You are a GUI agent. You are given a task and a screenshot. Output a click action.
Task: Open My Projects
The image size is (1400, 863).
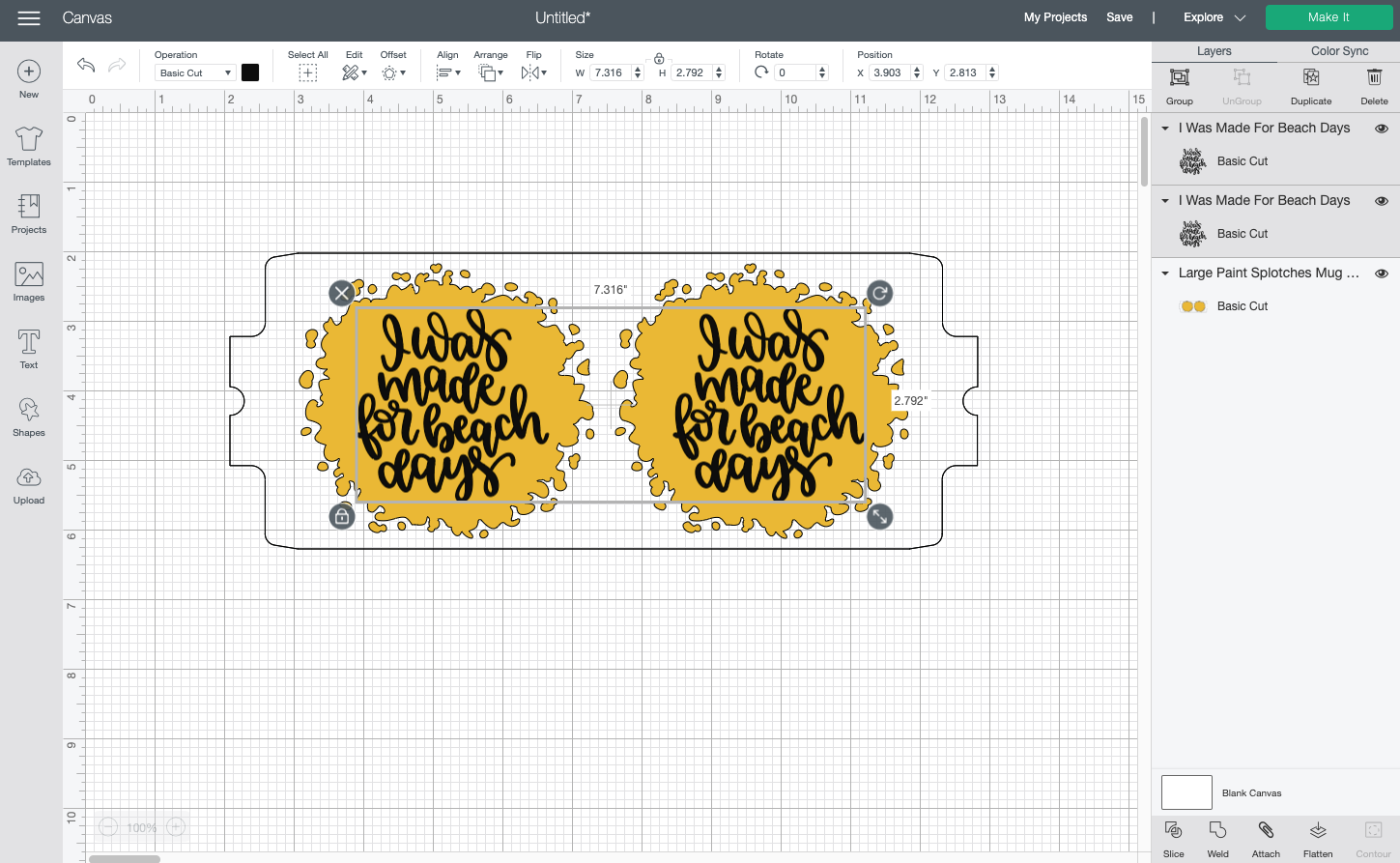click(x=1055, y=17)
